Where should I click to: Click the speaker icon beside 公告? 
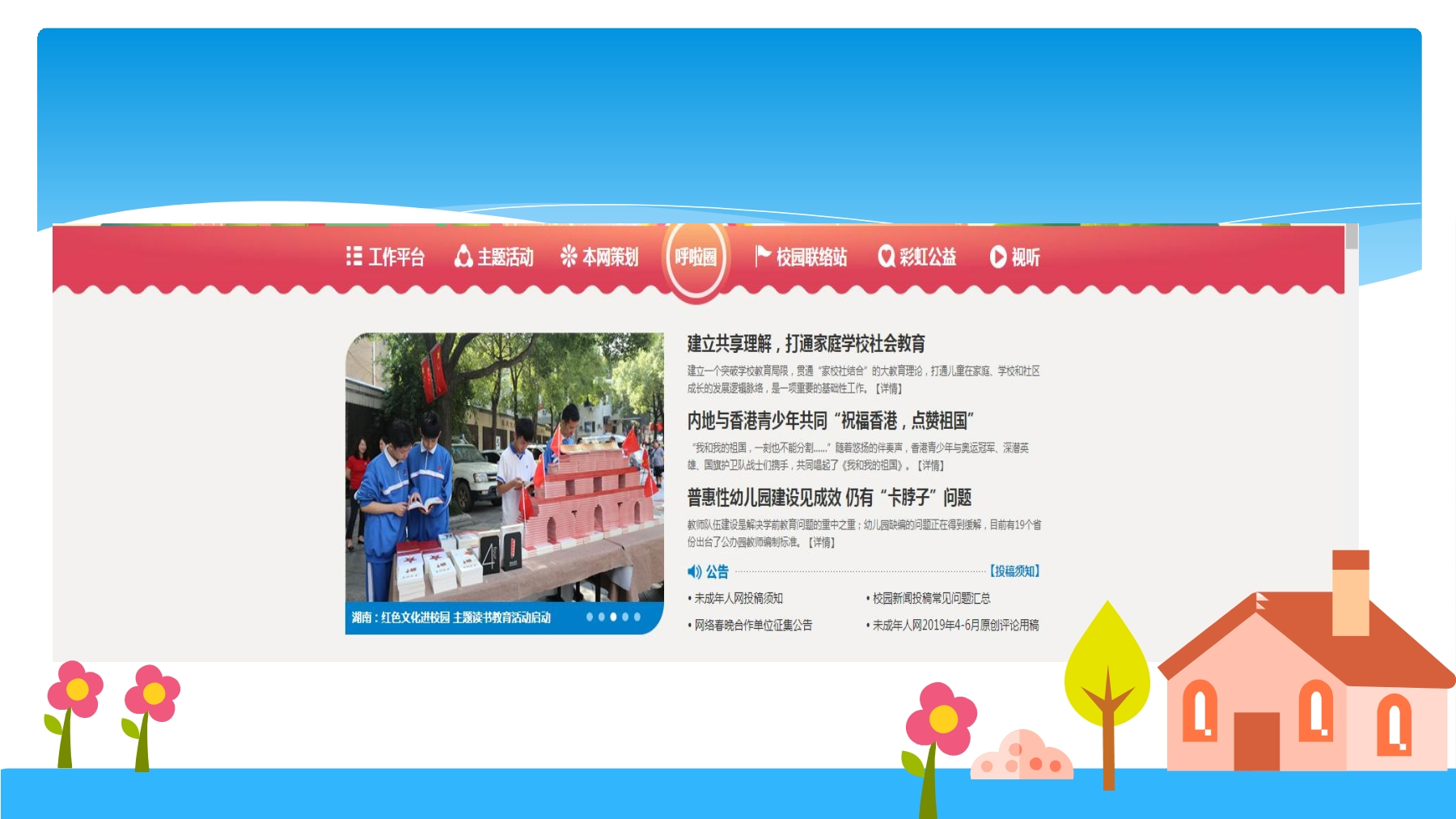click(694, 571)
